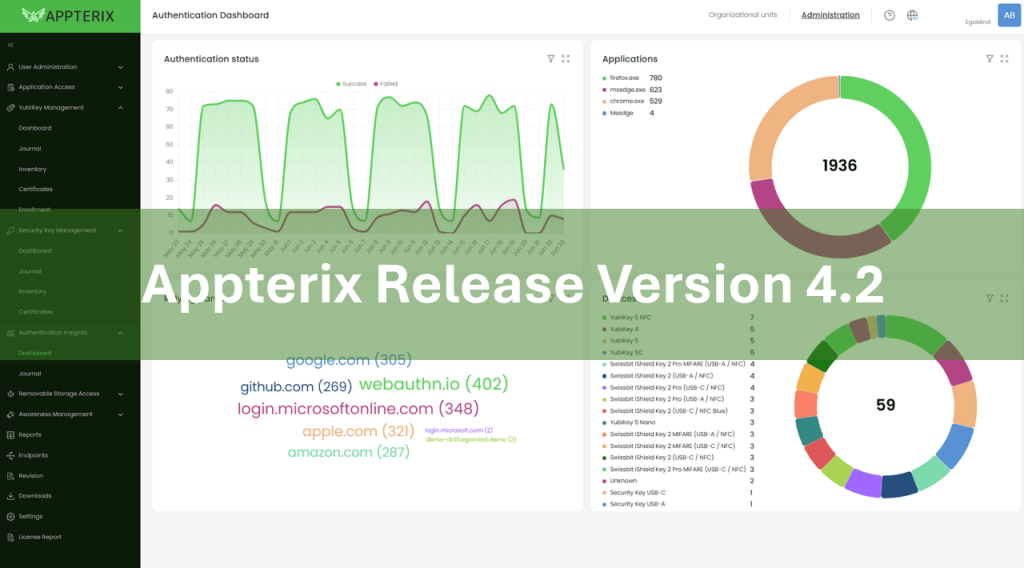Collapse YubiKey Management chevron

click(x=120, y=108)
